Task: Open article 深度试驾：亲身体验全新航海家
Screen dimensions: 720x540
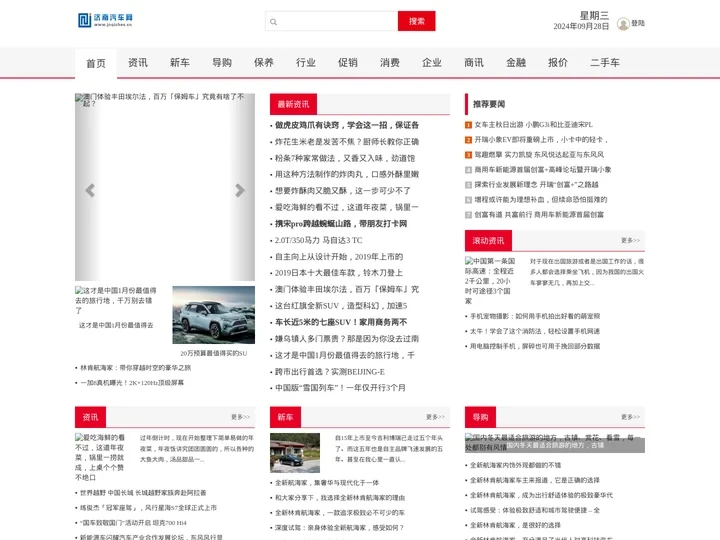Action: tap(339, 528)
